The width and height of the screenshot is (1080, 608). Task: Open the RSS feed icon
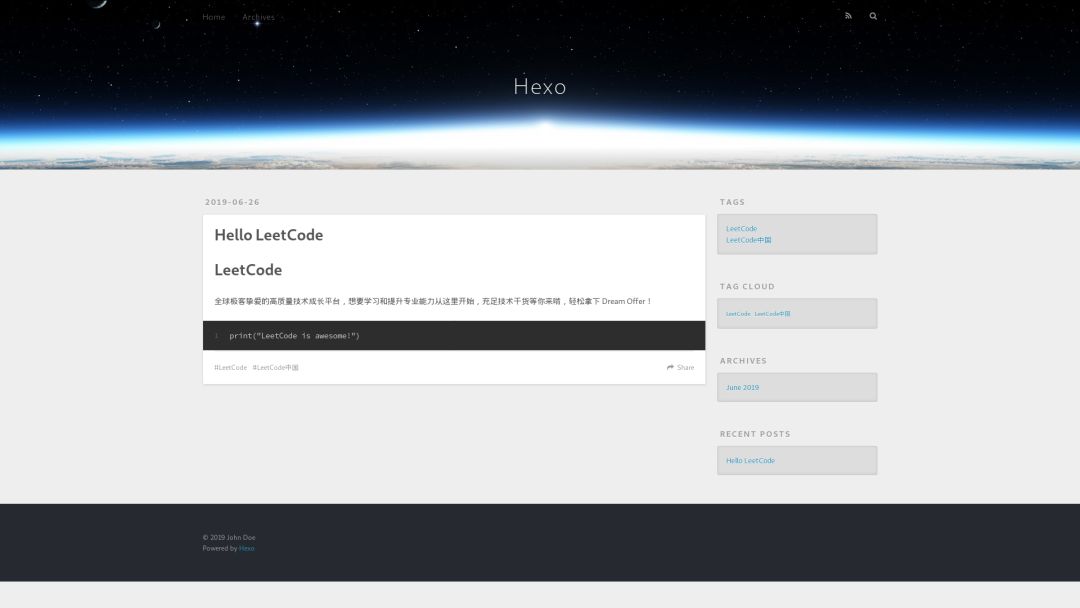point(848,16)
